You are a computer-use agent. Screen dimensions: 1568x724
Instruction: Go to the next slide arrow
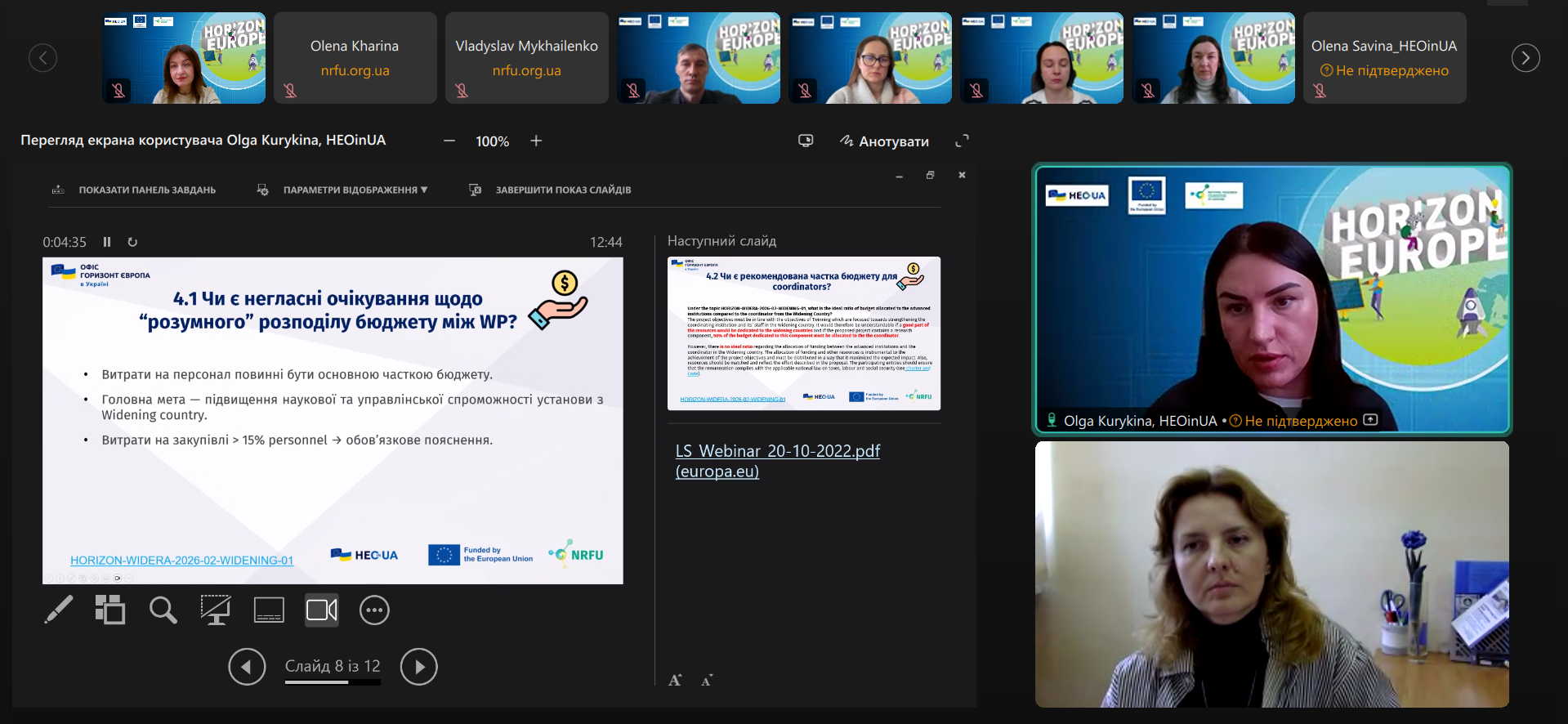click(418, 667)
